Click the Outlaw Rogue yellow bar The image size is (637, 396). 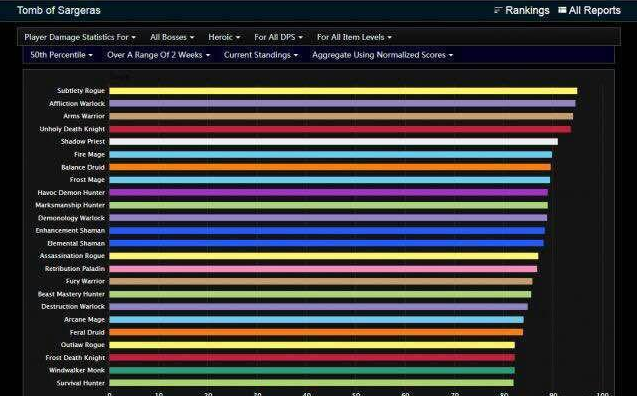312,345
